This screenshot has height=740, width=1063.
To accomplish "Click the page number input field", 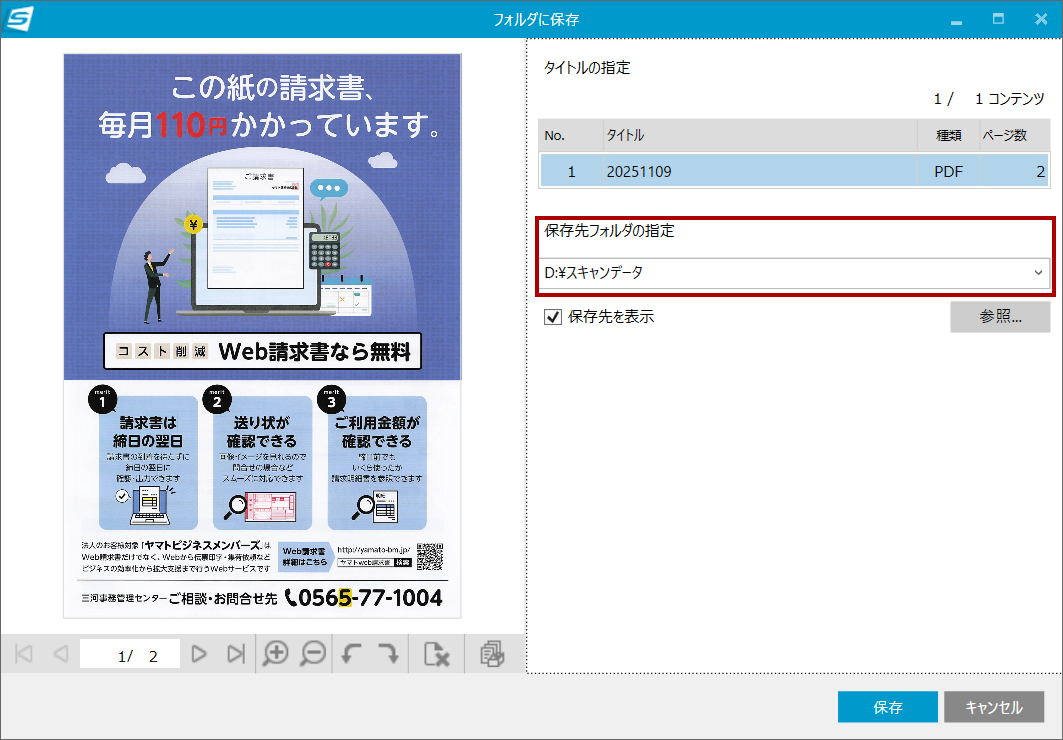I will [129, 652].
